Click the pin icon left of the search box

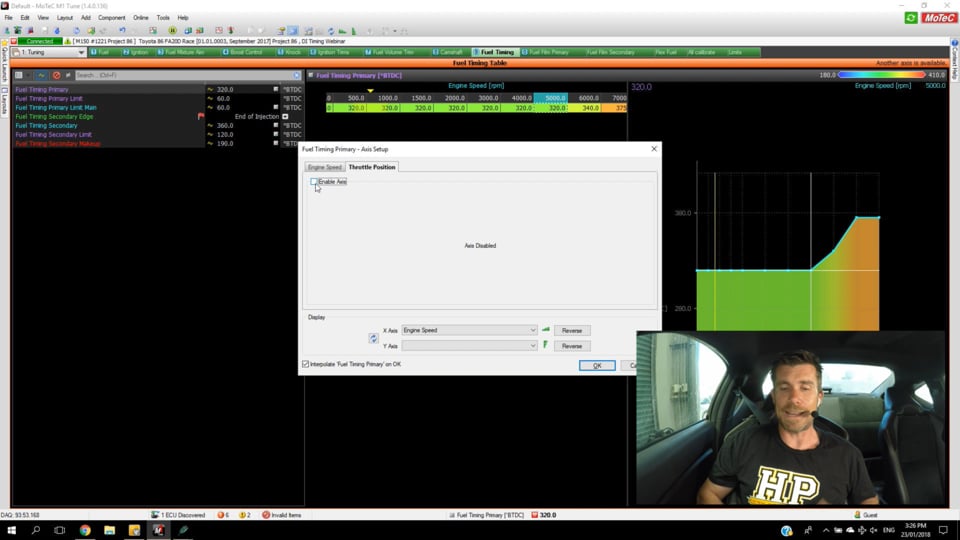click(x=68, y=75)
